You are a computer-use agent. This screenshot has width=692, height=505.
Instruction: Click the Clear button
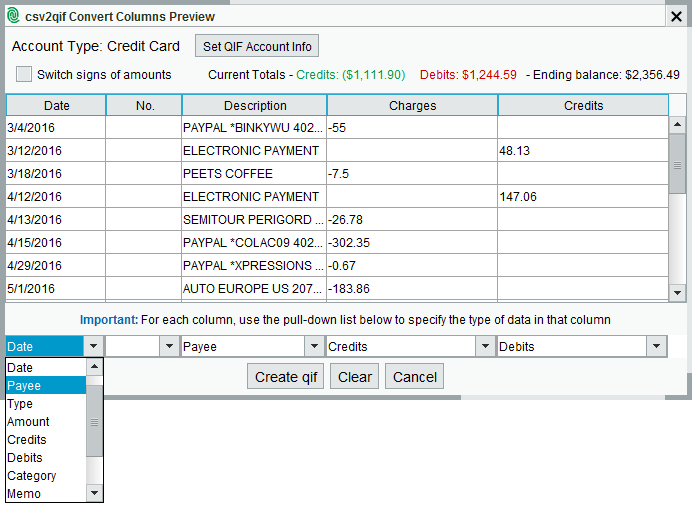[354, 377]
